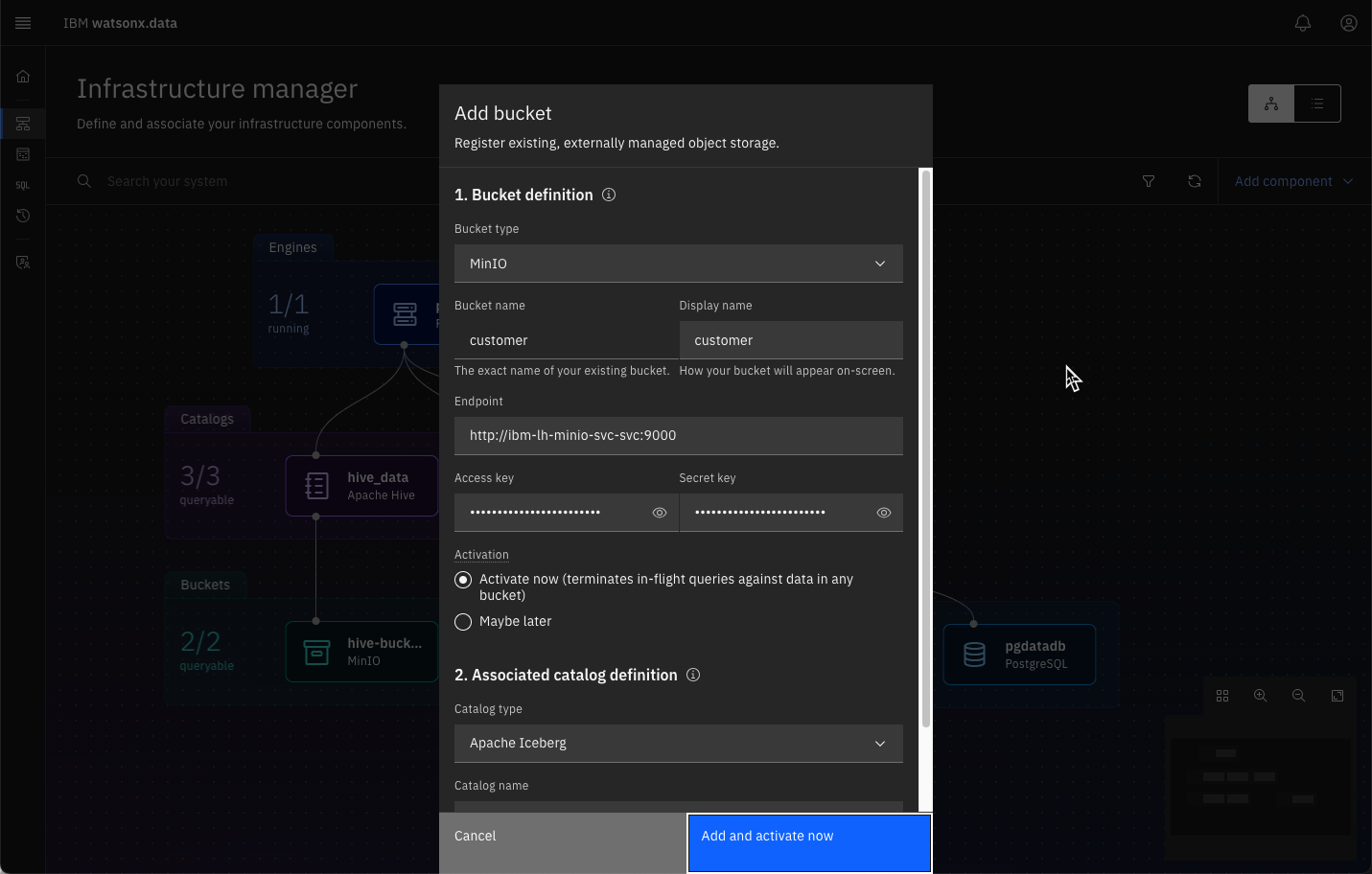This screenshot has height=874, width=1372.
Task: Reveal the Secret key value
Action: 884,513
